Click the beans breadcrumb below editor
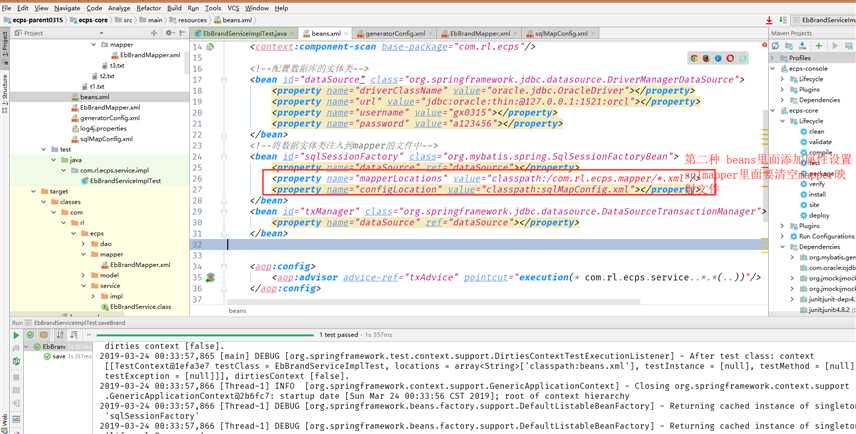Image resolution: width=856 pixels, height=434 pixels. click(237, 311)
